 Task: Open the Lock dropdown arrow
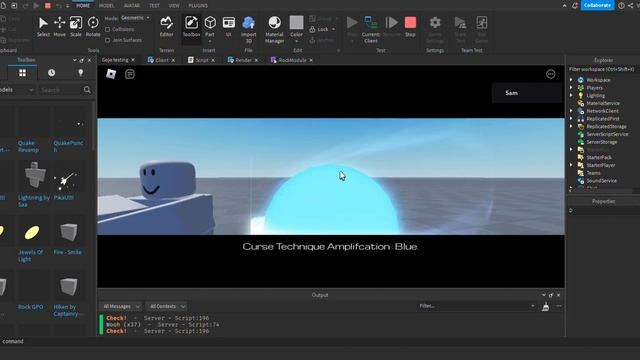333,29
